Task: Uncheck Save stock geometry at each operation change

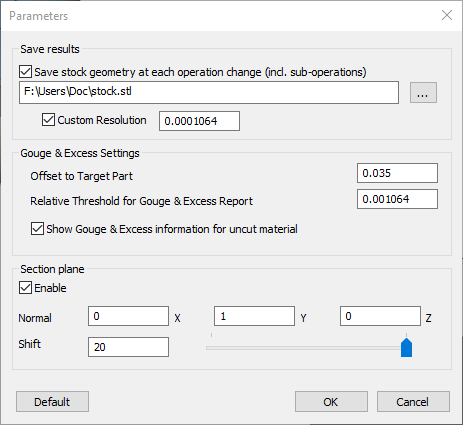Action: coord(26,72)
